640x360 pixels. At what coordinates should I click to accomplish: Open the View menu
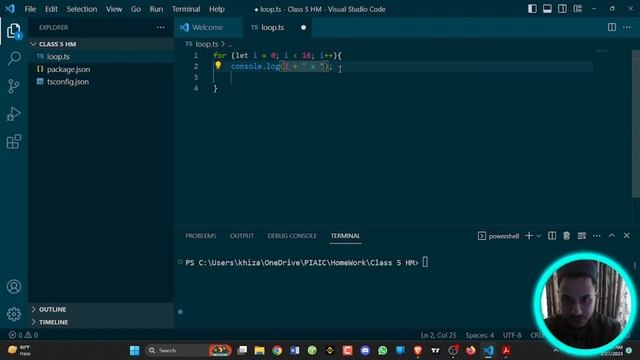114,9
